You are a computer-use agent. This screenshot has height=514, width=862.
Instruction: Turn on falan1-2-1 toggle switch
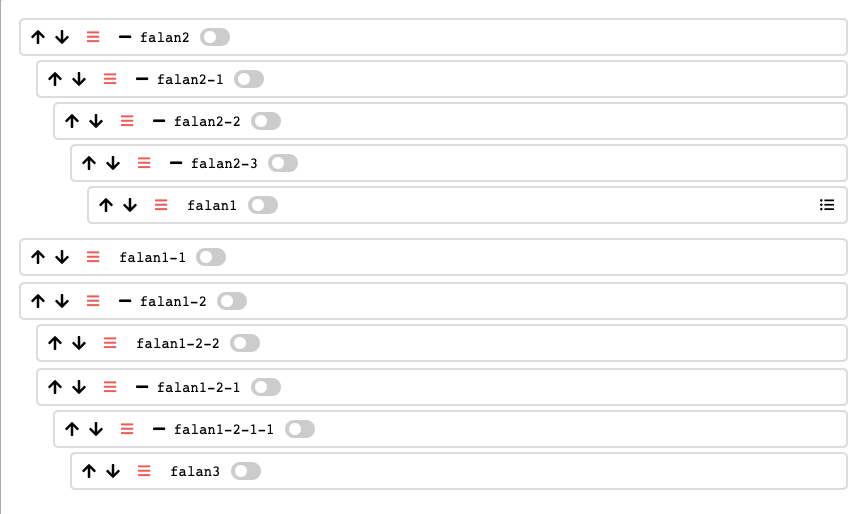click(266, 387)
